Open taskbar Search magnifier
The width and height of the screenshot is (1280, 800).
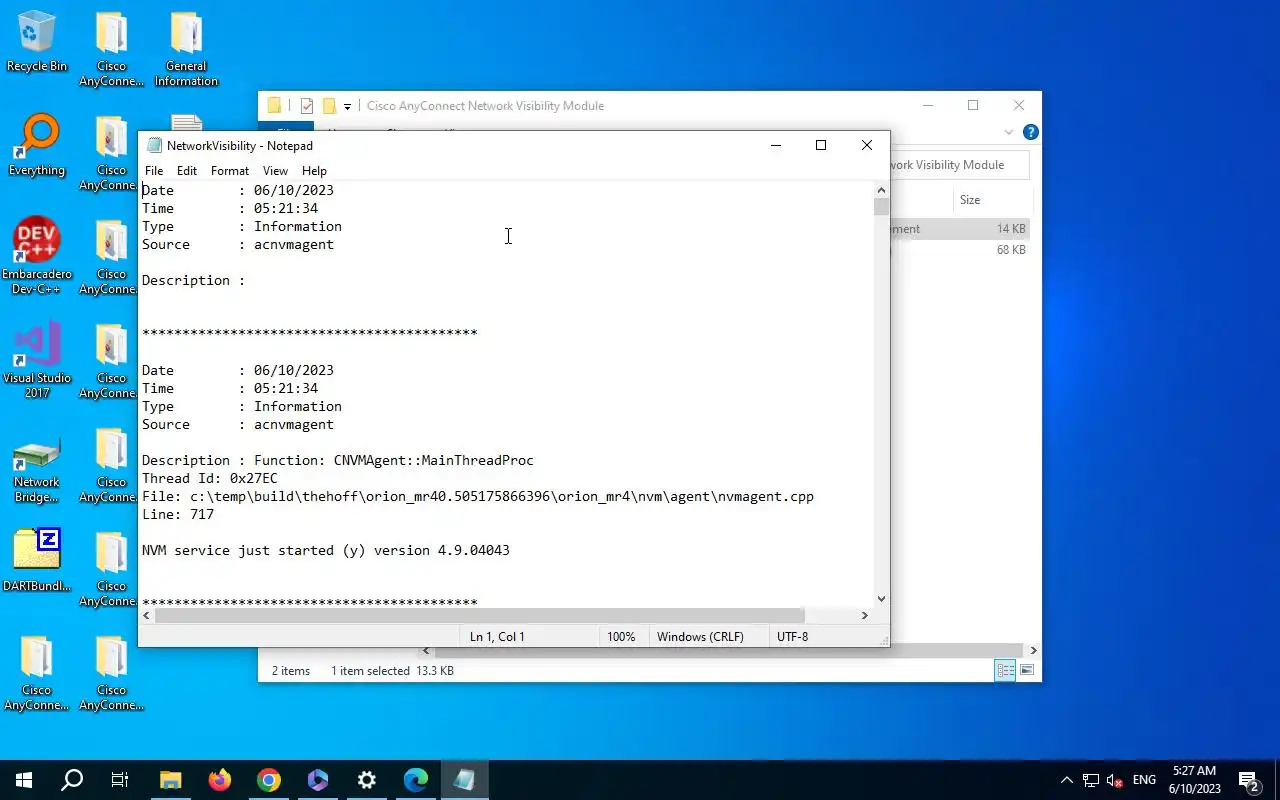72,780
